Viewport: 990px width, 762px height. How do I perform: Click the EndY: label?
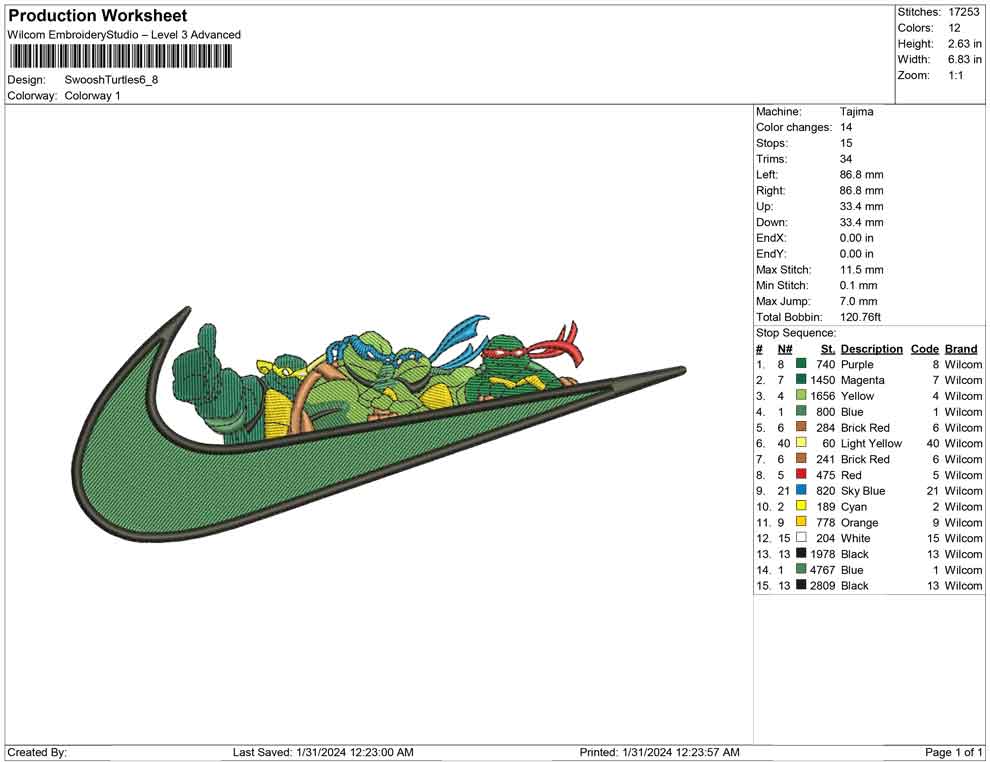pos(771,254)
